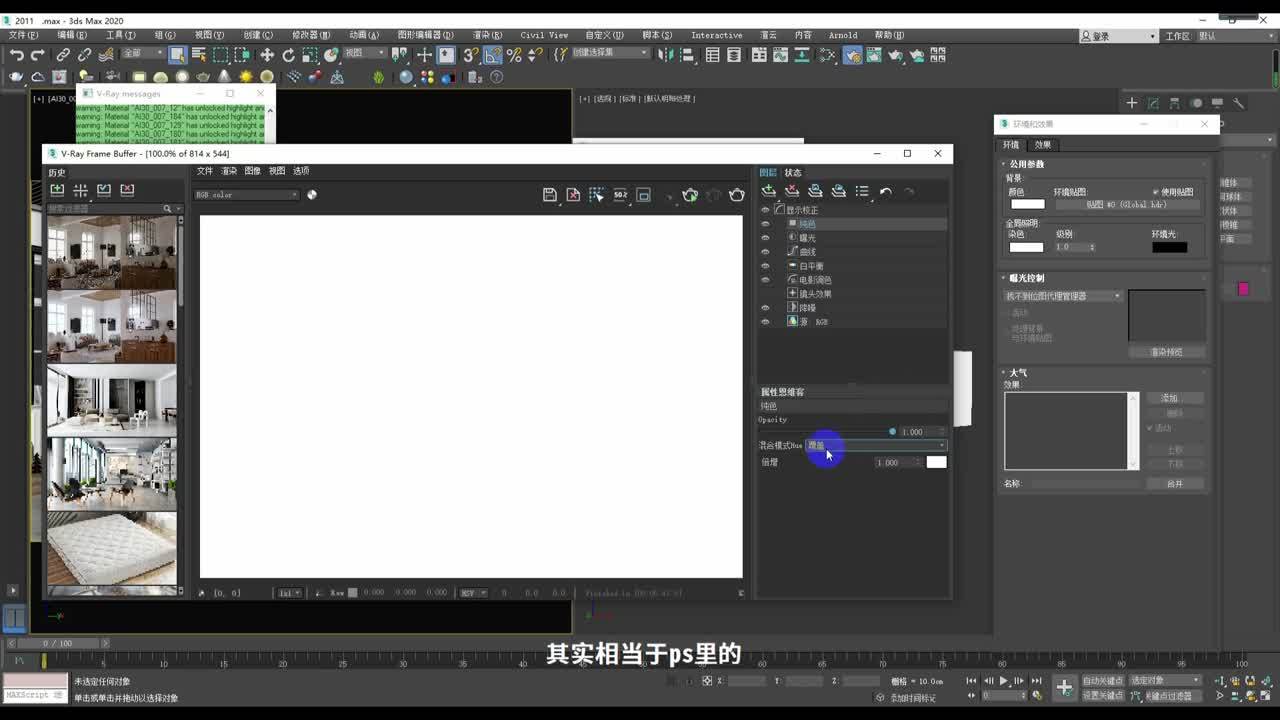Toggle visibility eye of 曝光 layer
This screenshot has width=1280, height=720.
pyautogui.click(x=765, y=238)
